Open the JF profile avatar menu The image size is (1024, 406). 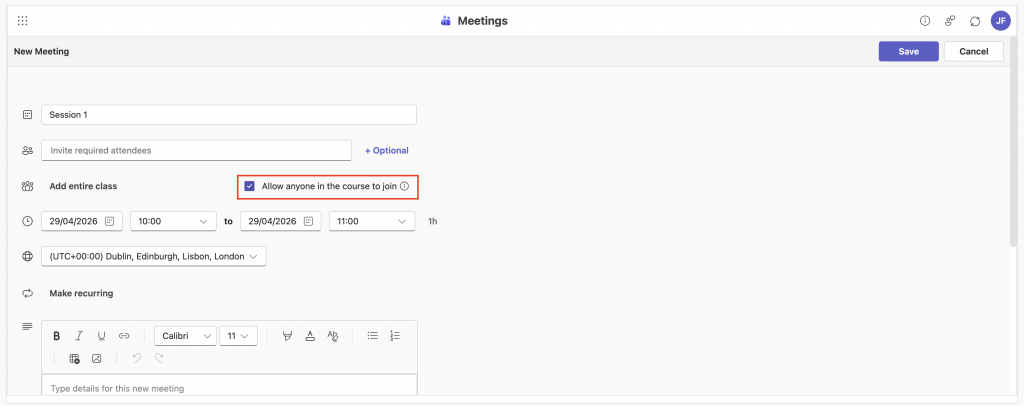(x=1000, y=20)
